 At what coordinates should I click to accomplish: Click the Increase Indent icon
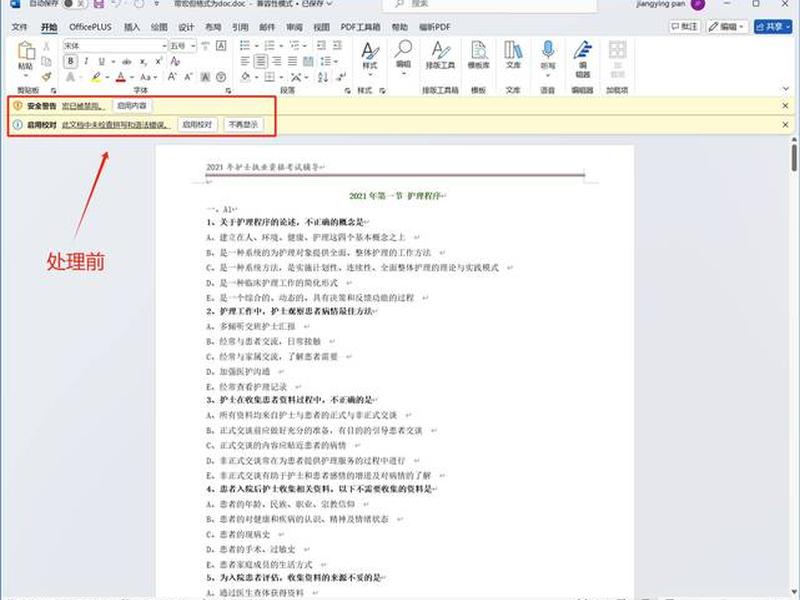337,45
